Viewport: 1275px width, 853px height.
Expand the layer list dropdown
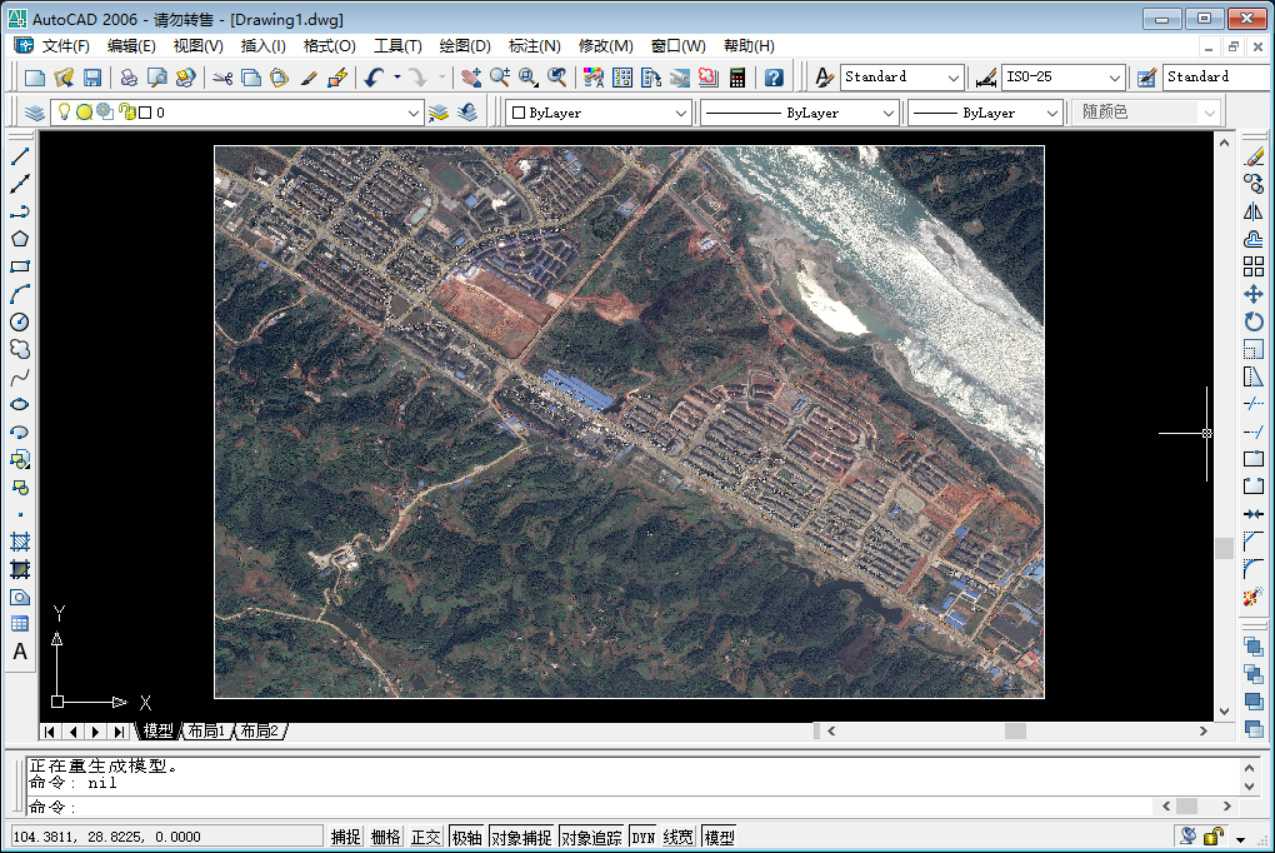[414, 113]
